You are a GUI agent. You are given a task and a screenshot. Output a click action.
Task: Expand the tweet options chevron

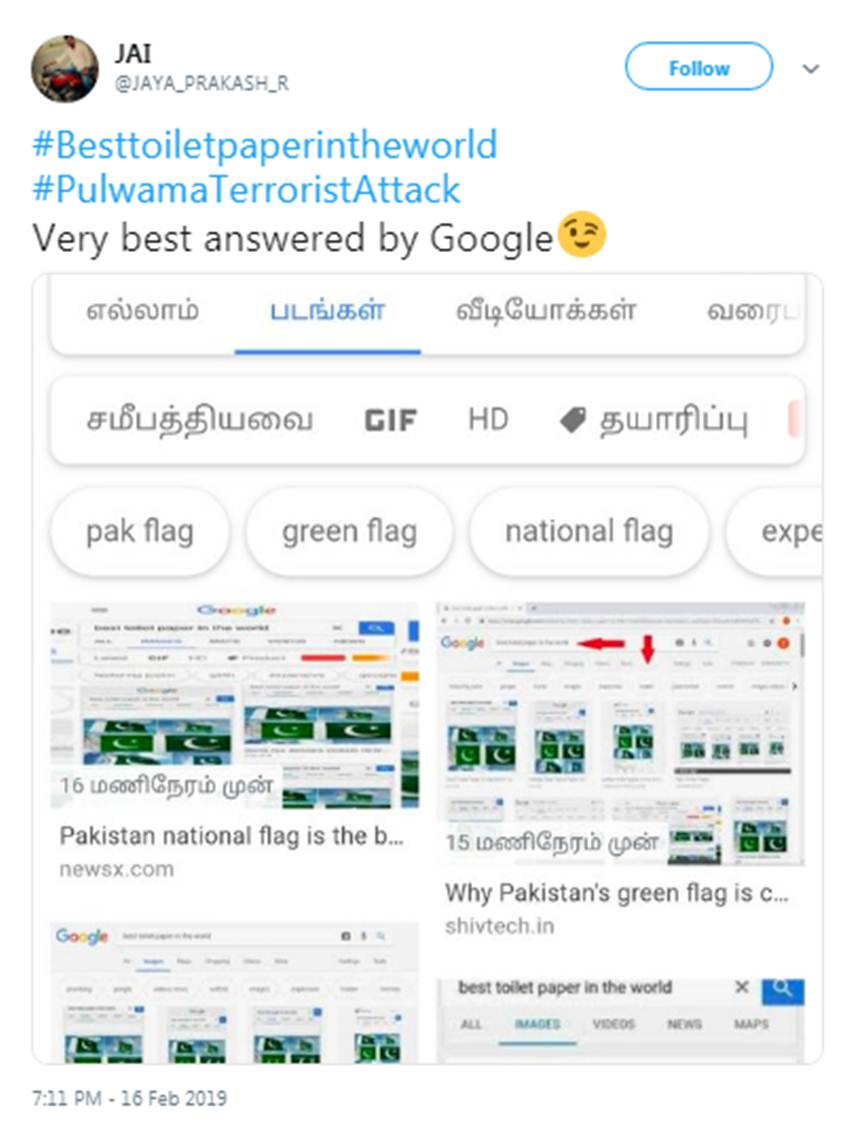click(x=811, y=69)
